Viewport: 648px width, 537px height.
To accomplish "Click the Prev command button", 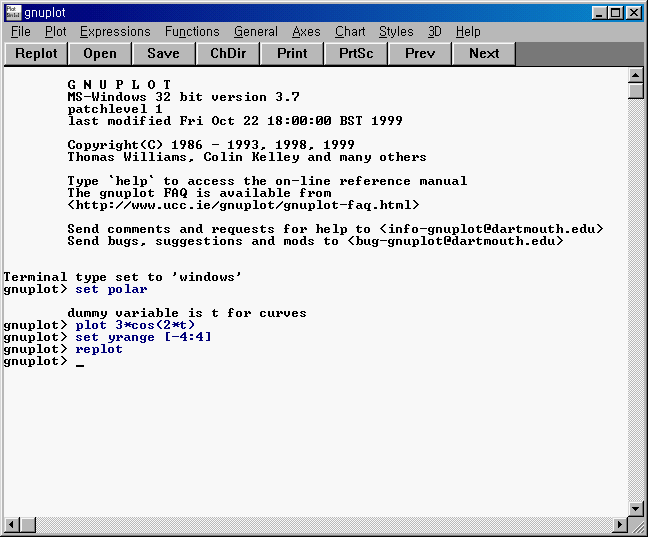I will 420,54.
